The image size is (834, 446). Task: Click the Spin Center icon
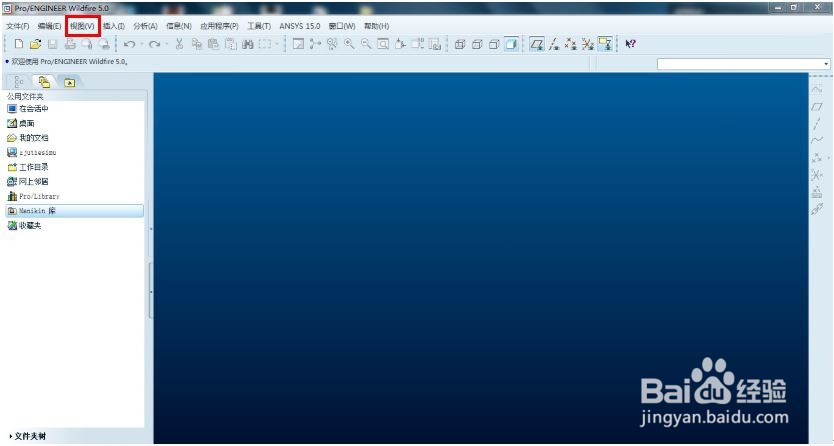[x=315, y=44]
